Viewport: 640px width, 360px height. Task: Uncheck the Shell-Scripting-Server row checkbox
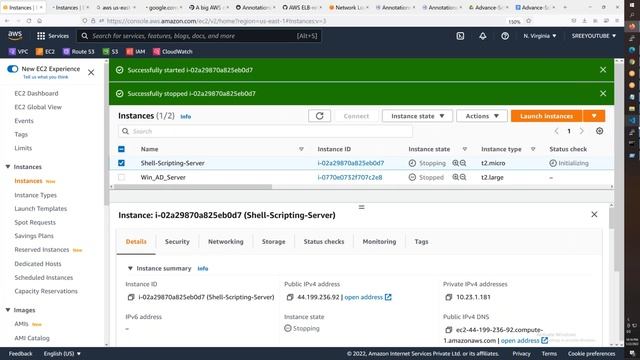tap(121, 163)
